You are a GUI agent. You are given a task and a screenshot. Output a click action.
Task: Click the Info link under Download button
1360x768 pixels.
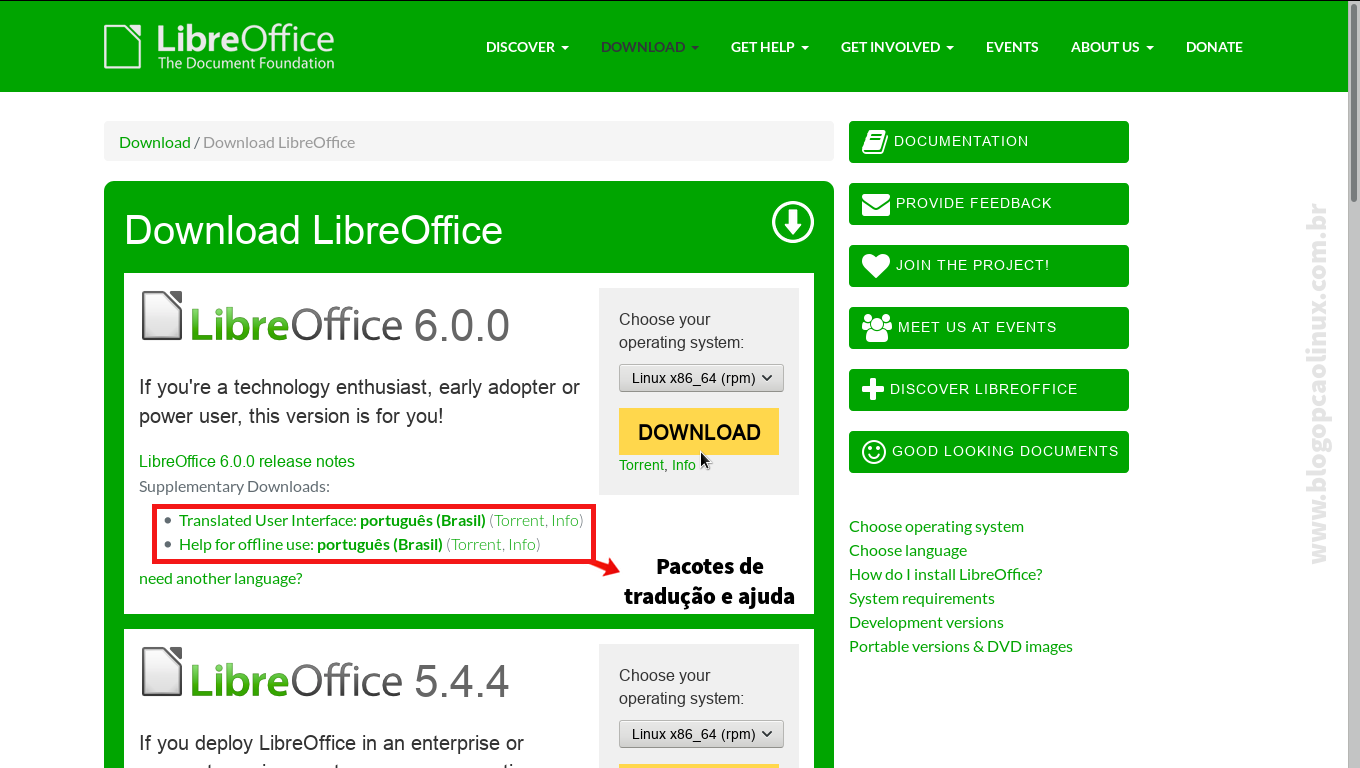click(684, 465)
